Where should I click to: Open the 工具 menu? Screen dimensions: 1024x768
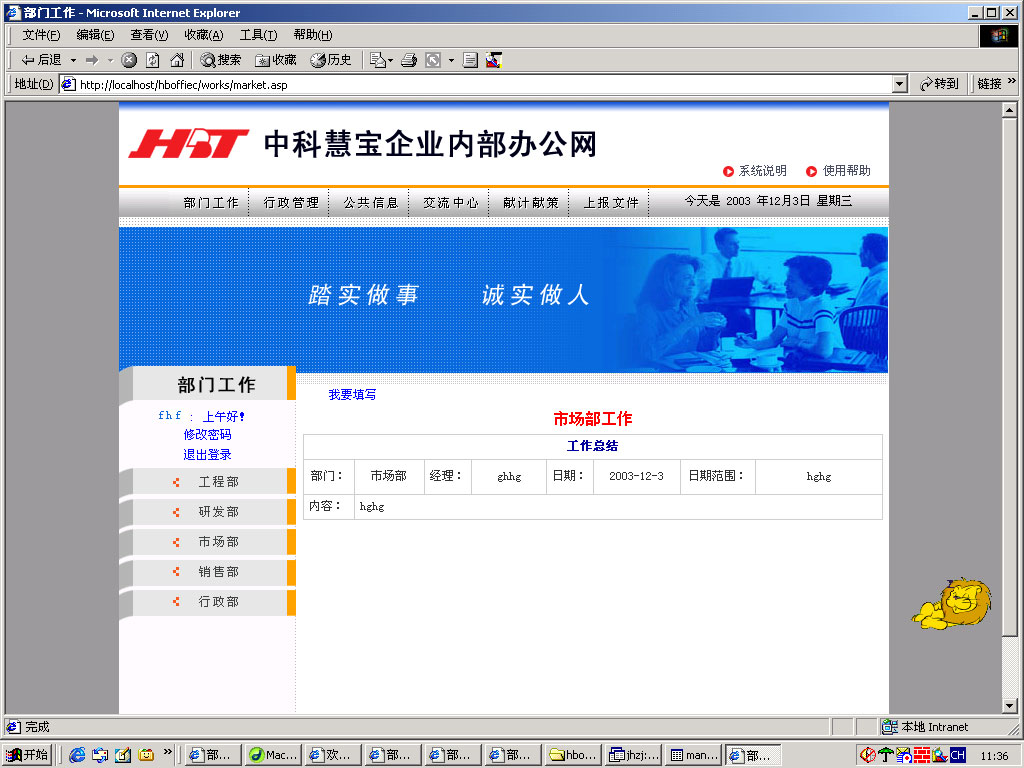point(258,35)
